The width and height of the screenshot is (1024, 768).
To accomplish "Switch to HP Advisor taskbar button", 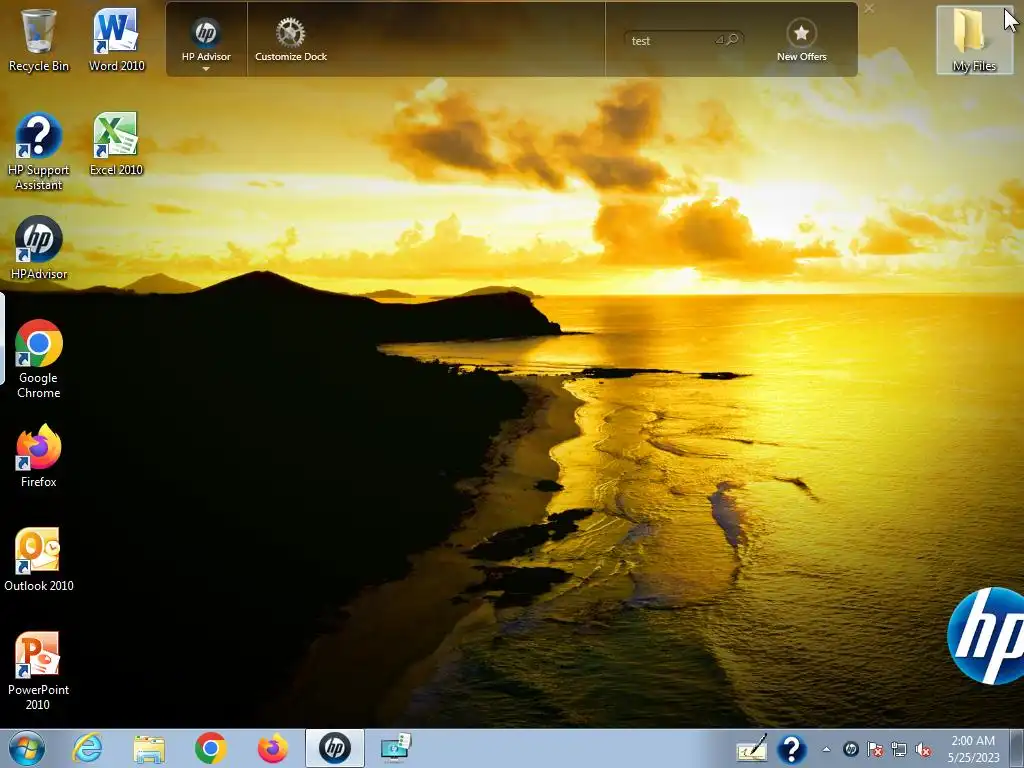I will click(334, 748).
